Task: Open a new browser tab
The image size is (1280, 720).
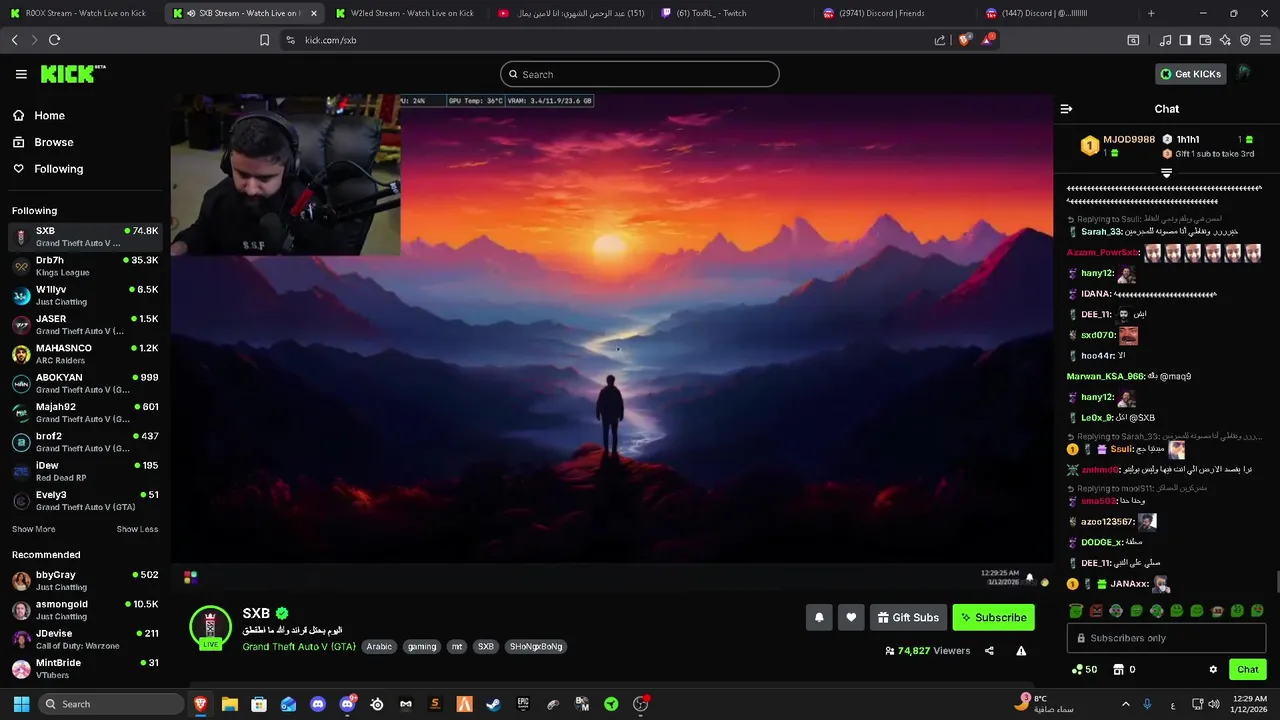Action: tap(1151, 13)
